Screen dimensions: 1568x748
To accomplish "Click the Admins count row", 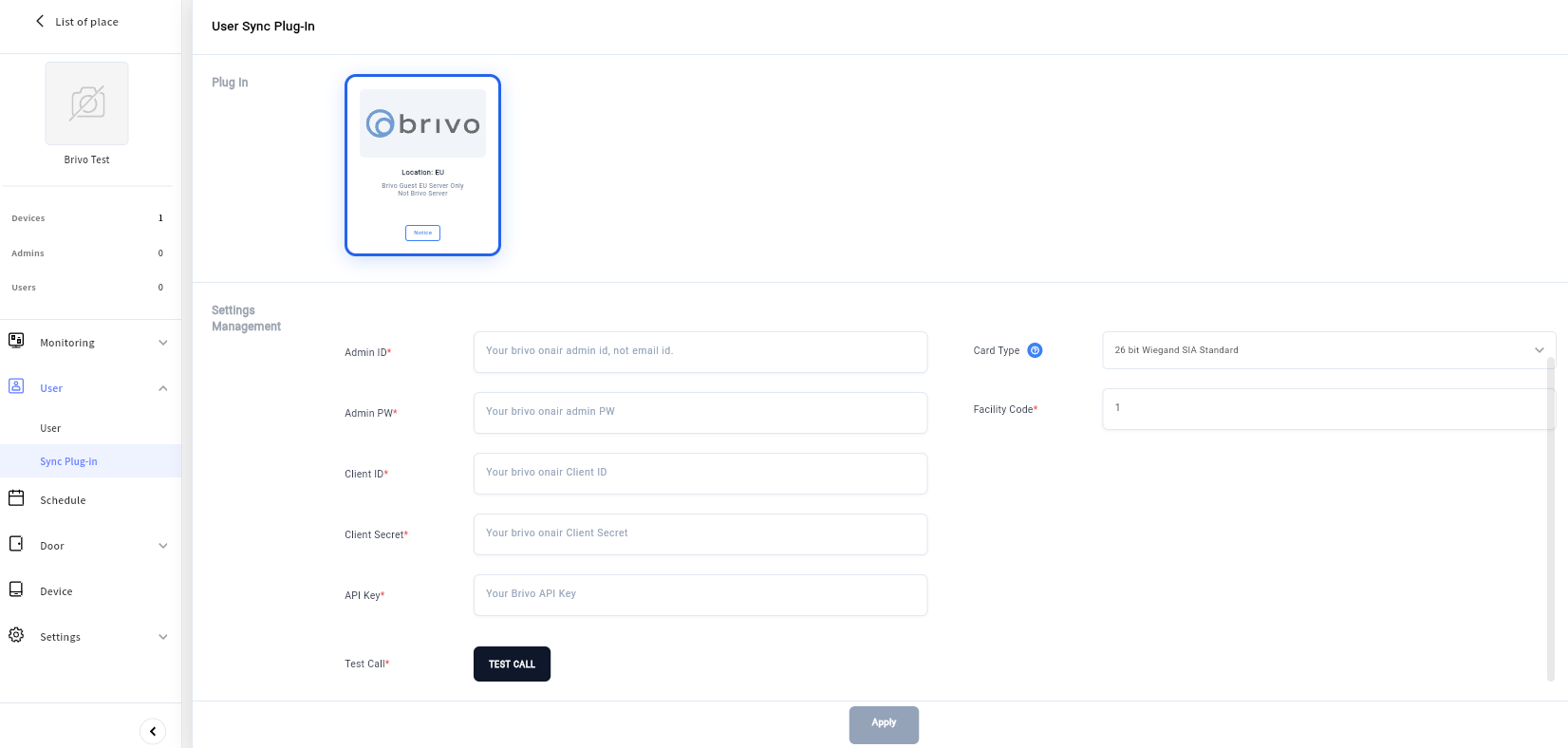I will tap(87, 253).
